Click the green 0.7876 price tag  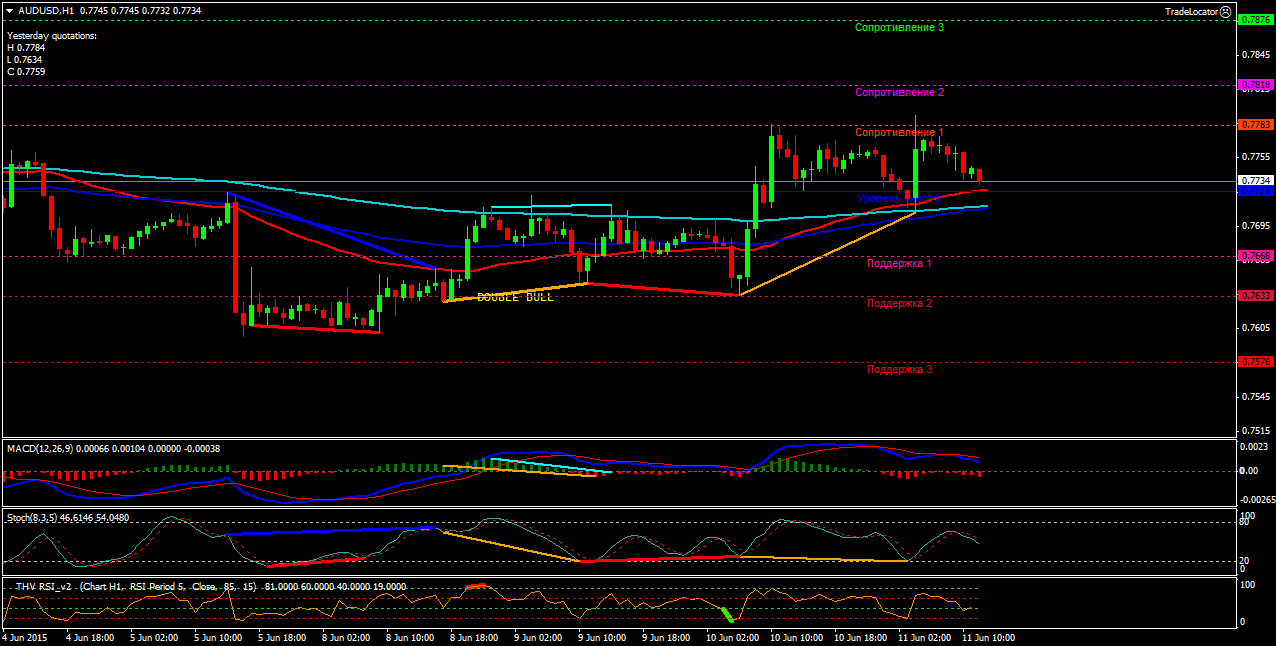pyautogui.click(x=1255, y=19)
